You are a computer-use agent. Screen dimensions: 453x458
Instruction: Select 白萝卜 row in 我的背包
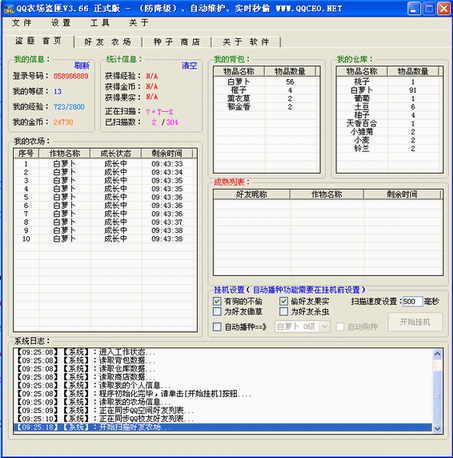coord(266,82)
